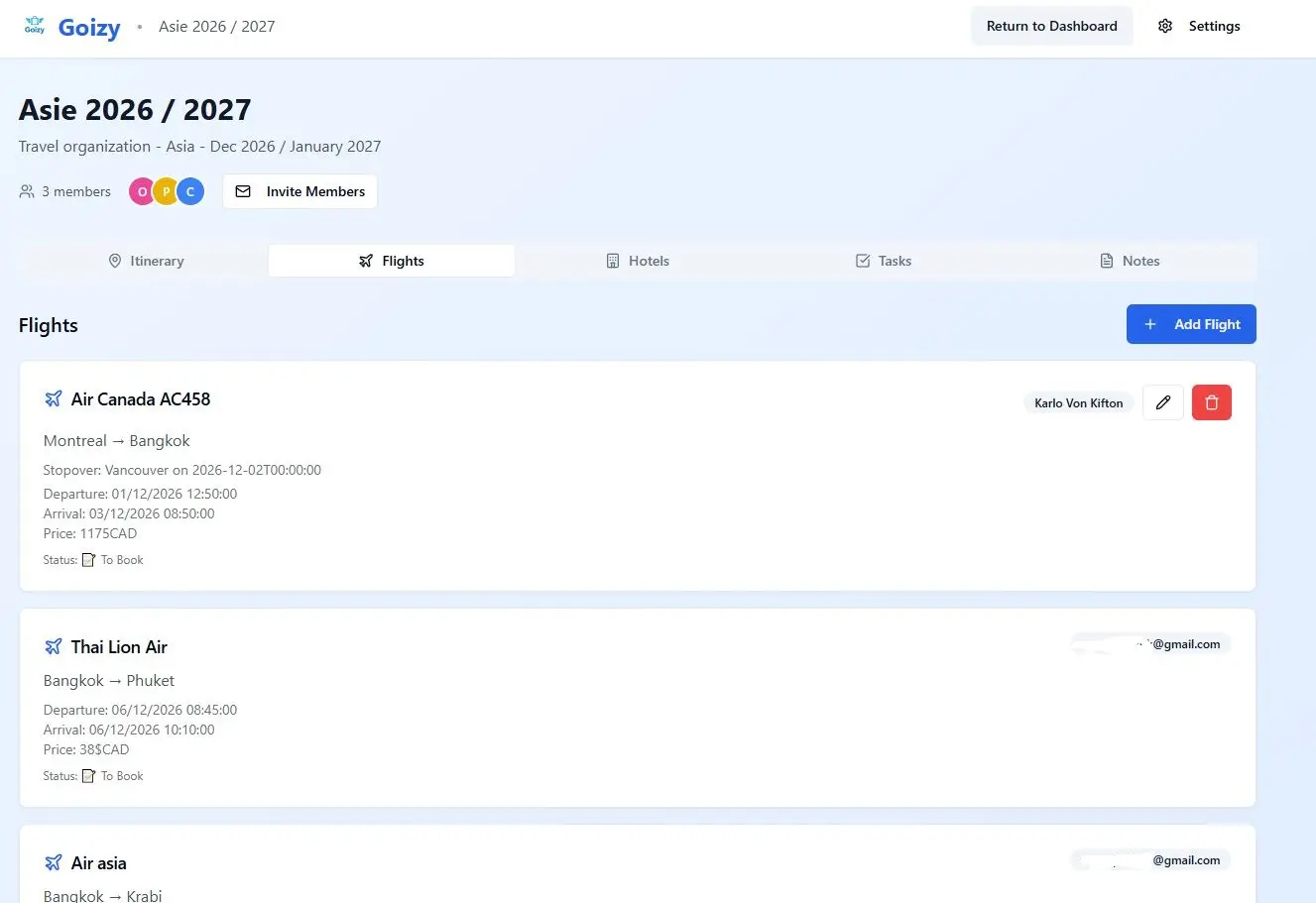1316x903 pixels.
Task: Click plane icon beside Air asia
Action: 54,862
